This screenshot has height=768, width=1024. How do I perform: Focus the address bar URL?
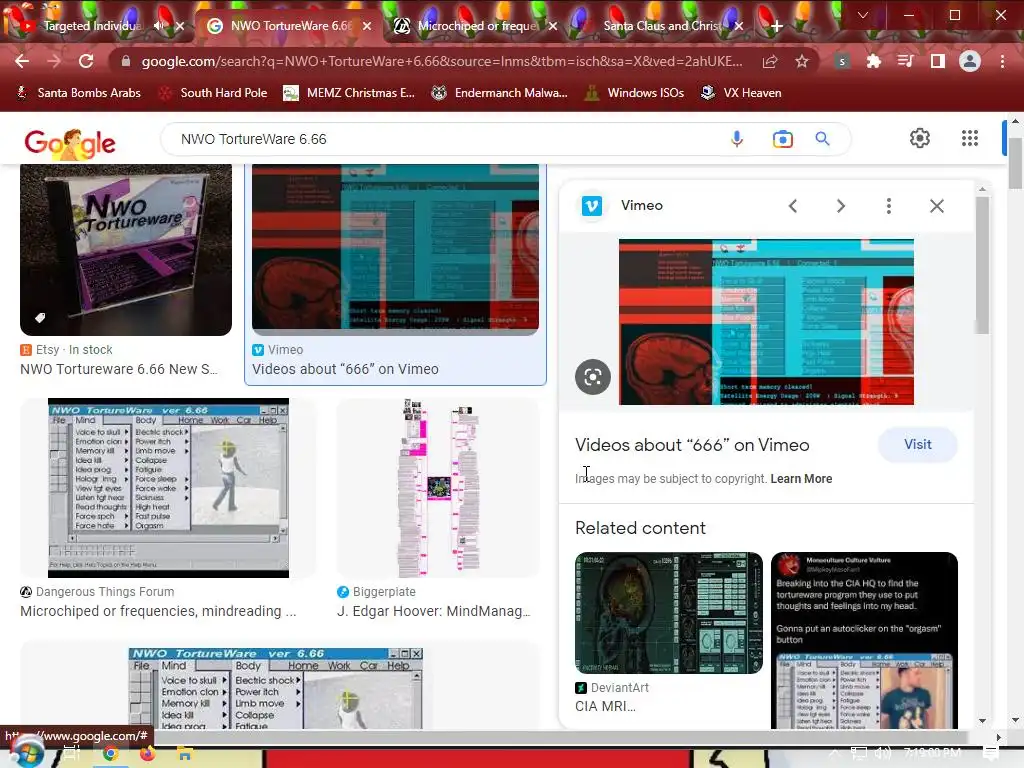pos(441,61)
